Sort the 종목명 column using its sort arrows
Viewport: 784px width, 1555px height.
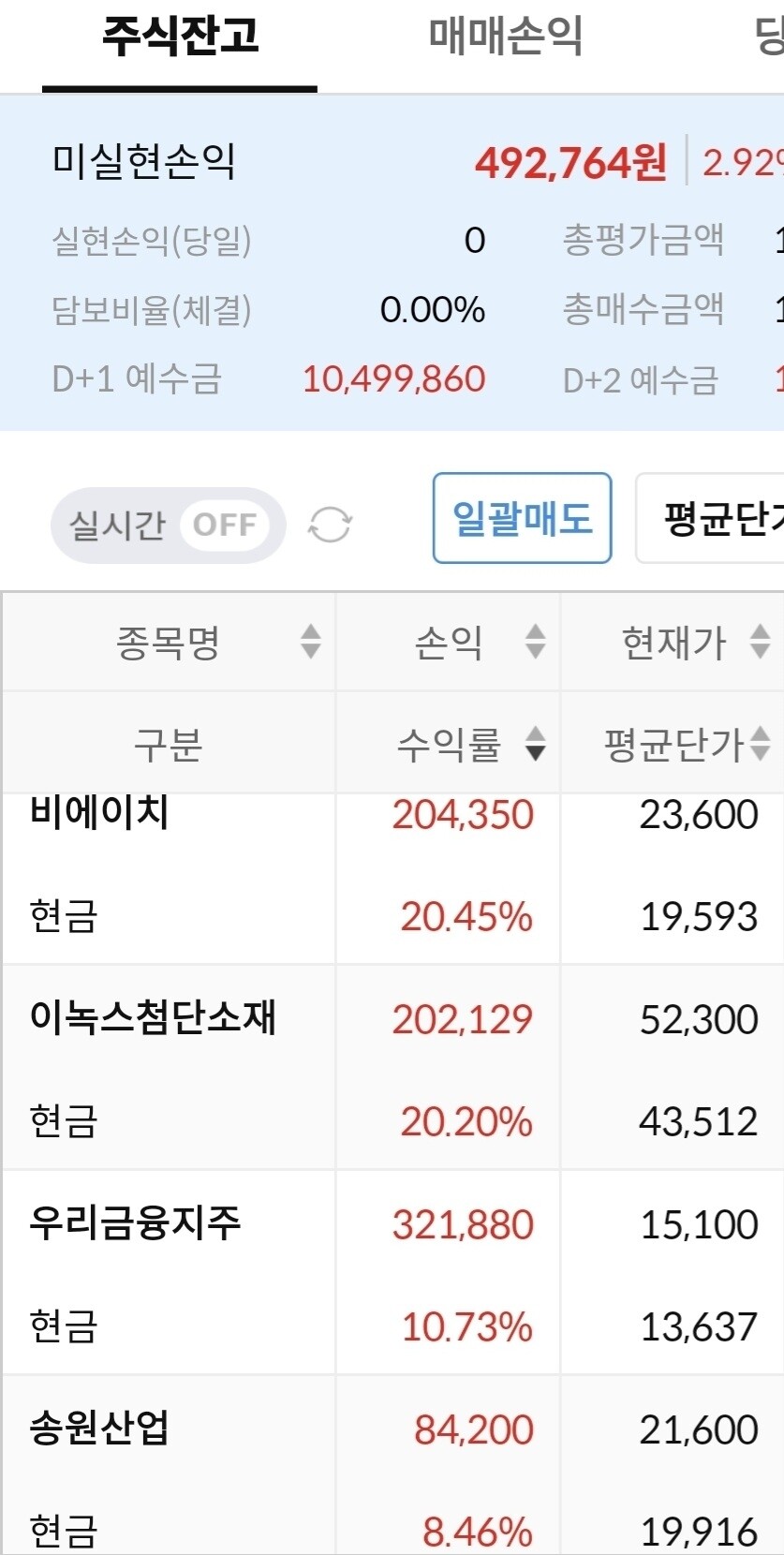click(309, 643)
